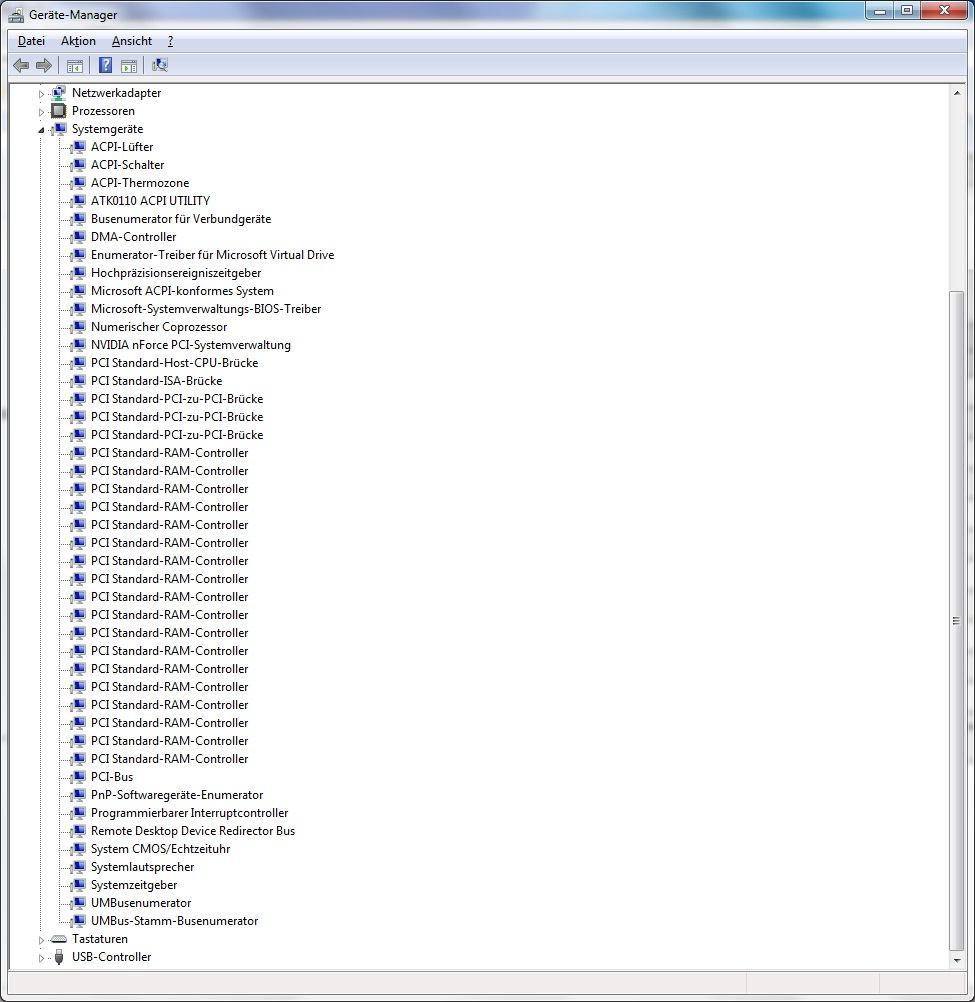
Task: Select ACPI-Thermozone device
Action: [140, 183]
